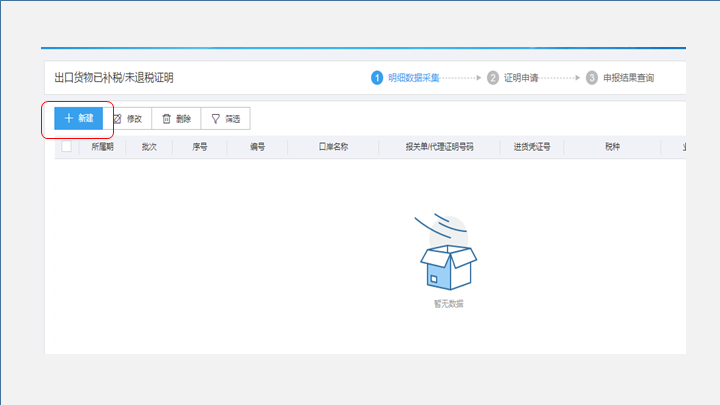Viewport: 720px width, 405px height.
Task: Click the pencil edit icon beside 修改
Action: click(118, 119)
